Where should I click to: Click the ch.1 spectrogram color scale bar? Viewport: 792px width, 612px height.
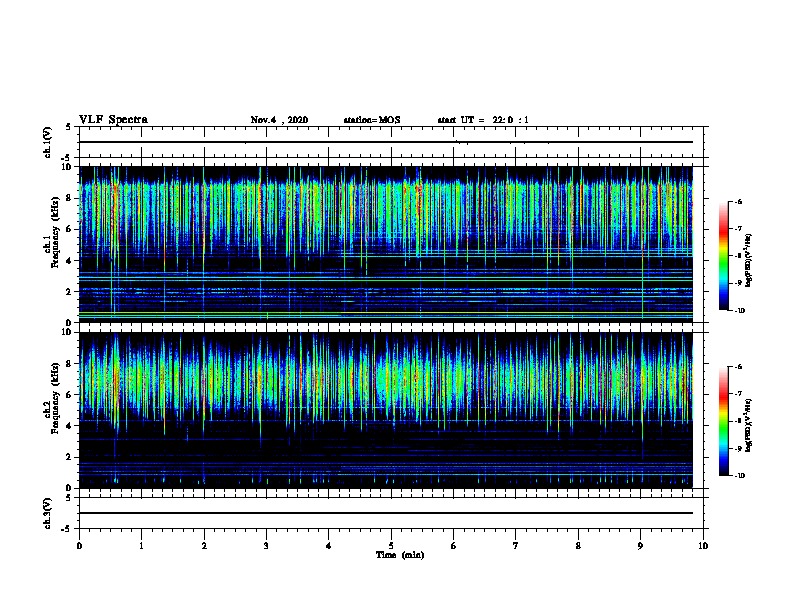[x=723, y=256]
